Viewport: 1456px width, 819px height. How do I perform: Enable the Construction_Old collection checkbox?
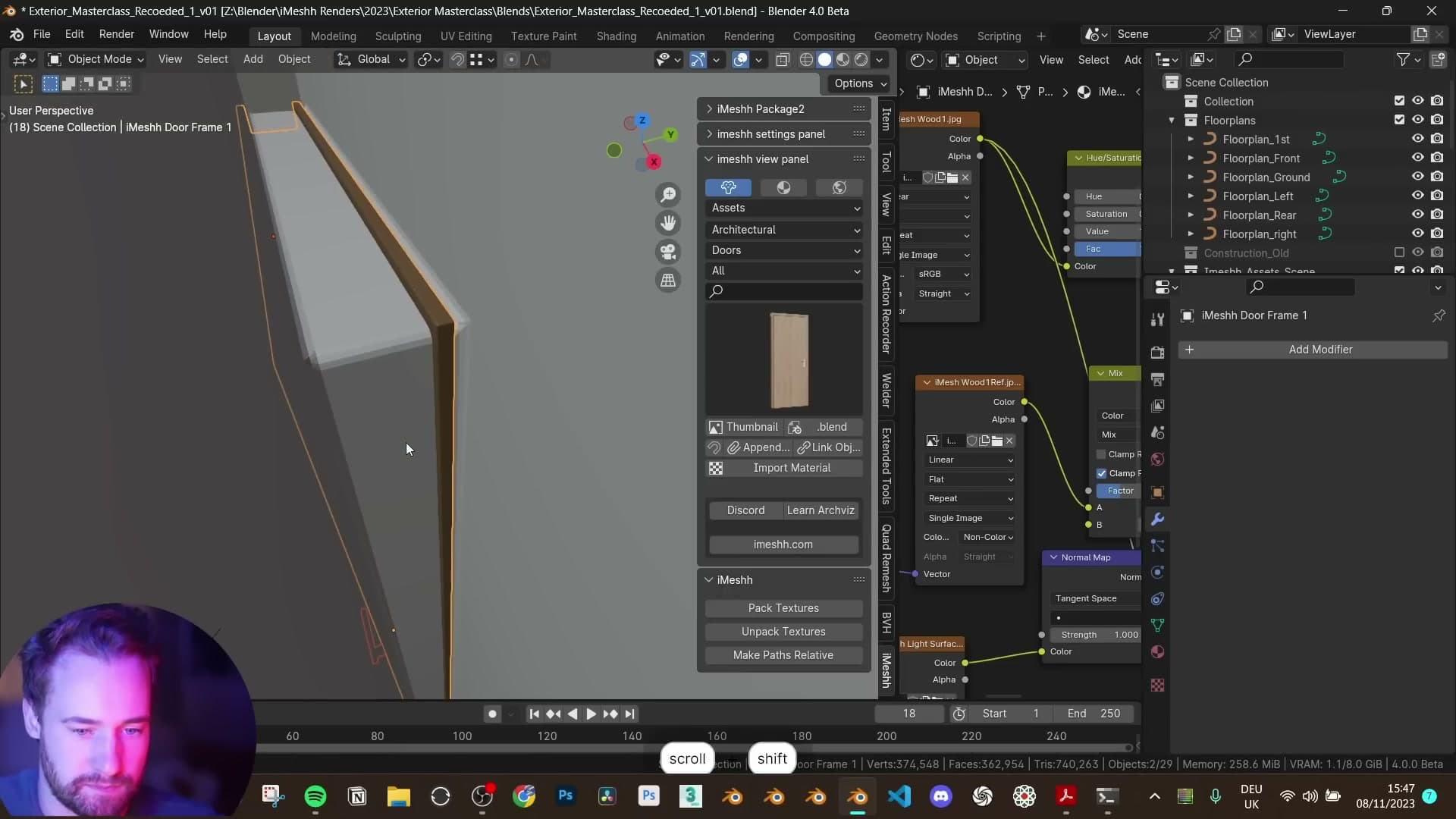point(1399,253)
